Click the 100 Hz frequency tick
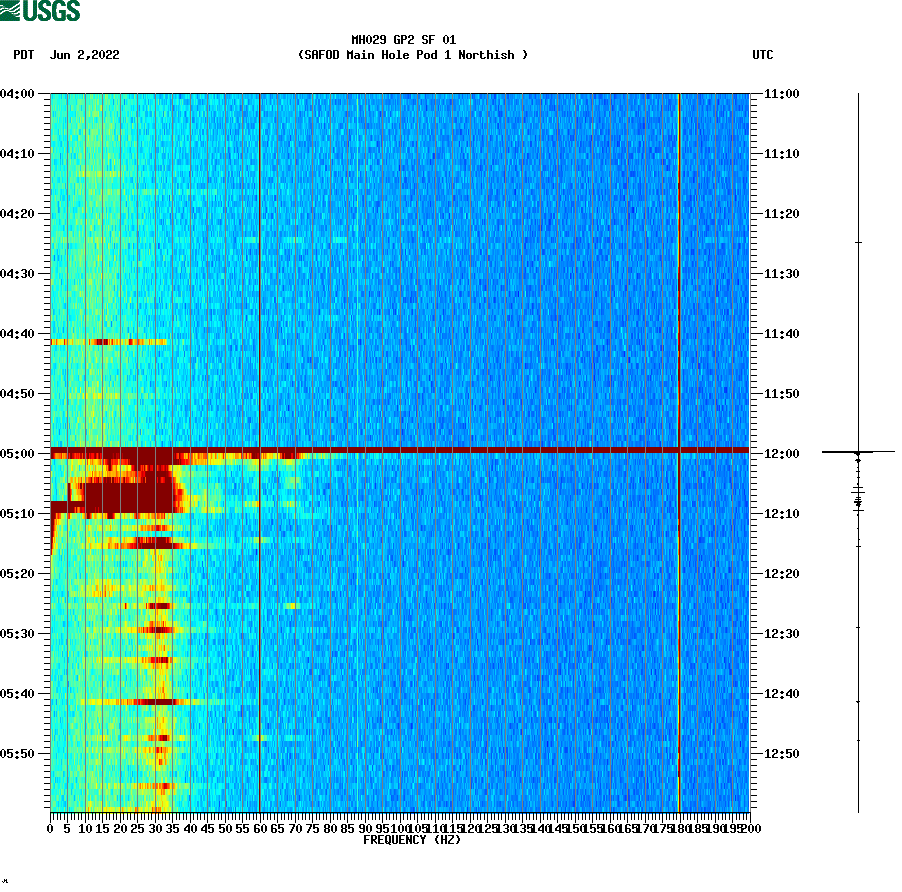Screen dimensions: 902x892 pyautogui.click(x=398, y=828)
